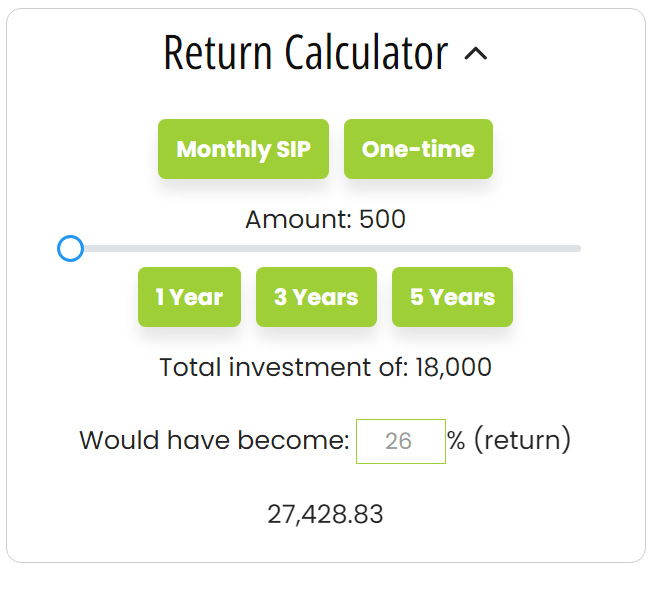Image resolution: width=656 pixels, height=600 pixels.
Task: Jump to the far right end of the amount slider
Action: pyautogui.click(x=578, y=248)
